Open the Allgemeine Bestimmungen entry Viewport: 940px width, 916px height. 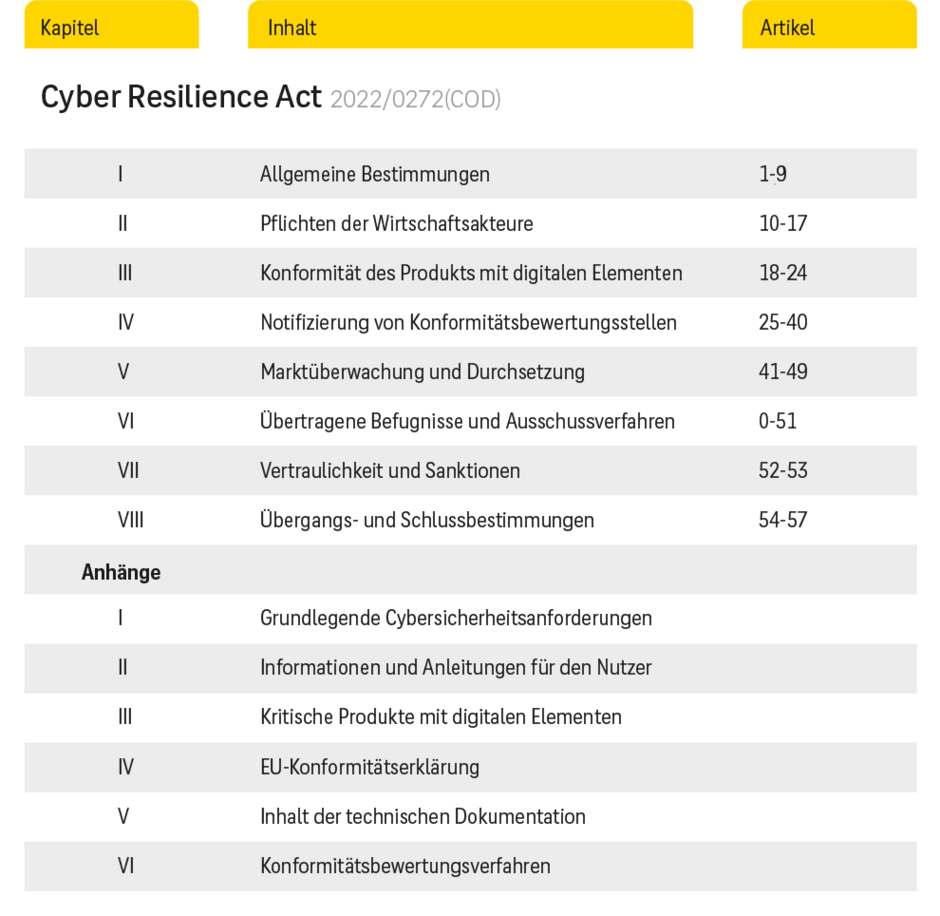coord(375,174)
